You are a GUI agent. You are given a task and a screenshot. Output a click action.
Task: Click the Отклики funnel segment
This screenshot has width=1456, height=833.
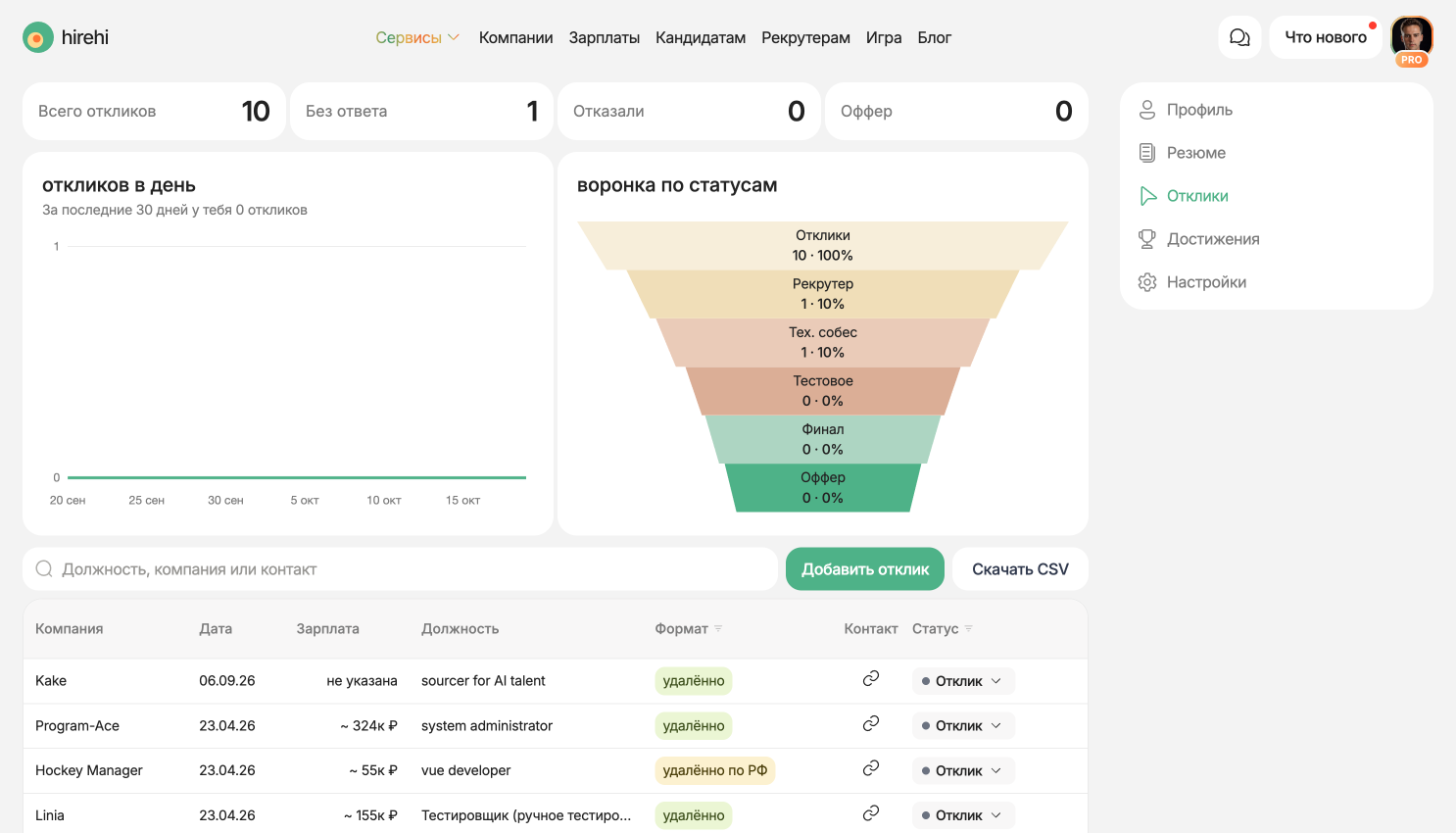pos(823,245)
